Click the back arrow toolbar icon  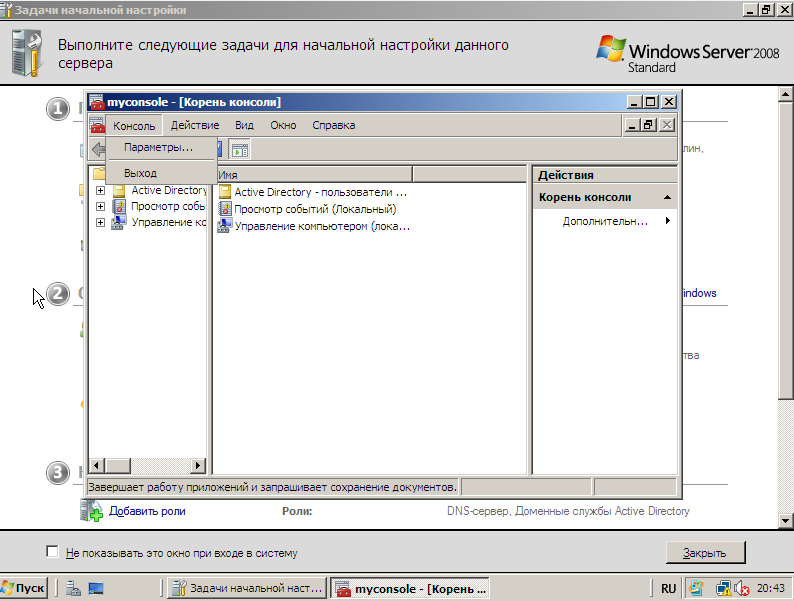point(98,150)
